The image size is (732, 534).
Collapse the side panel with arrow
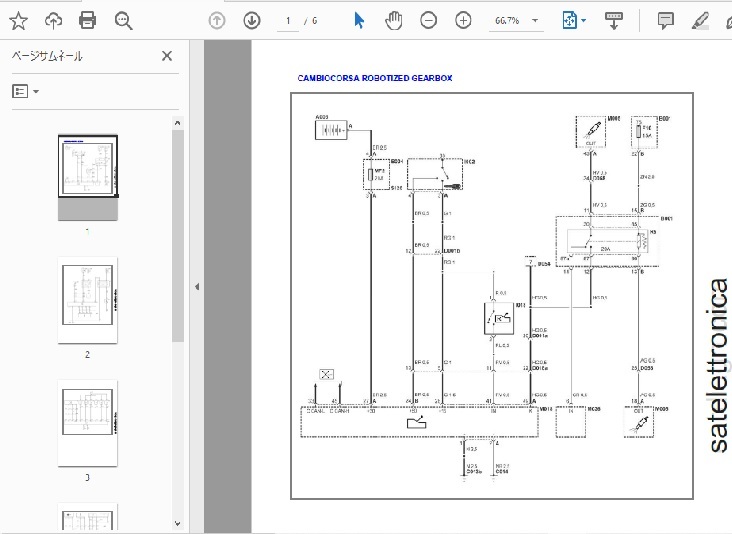pyautogui.click(x=197, y=287)
